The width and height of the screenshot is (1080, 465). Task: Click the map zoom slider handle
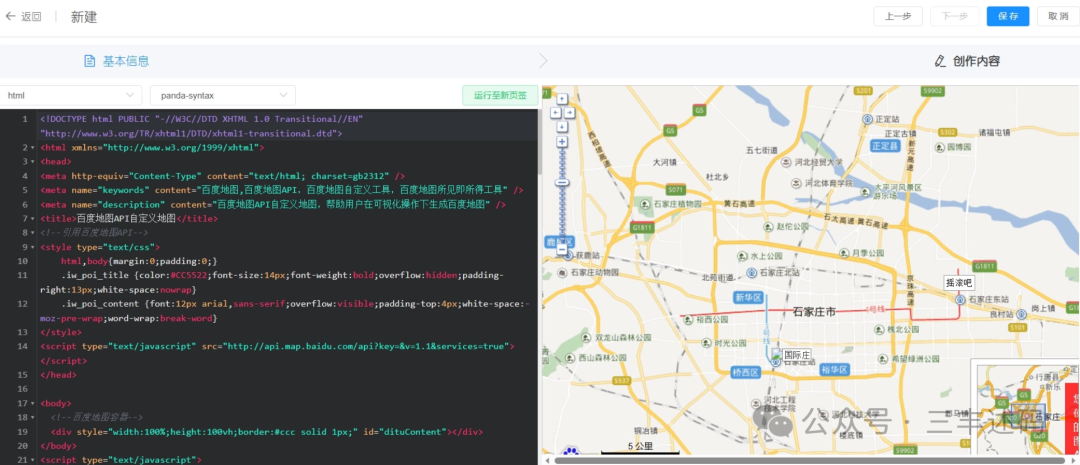(562, 183)
